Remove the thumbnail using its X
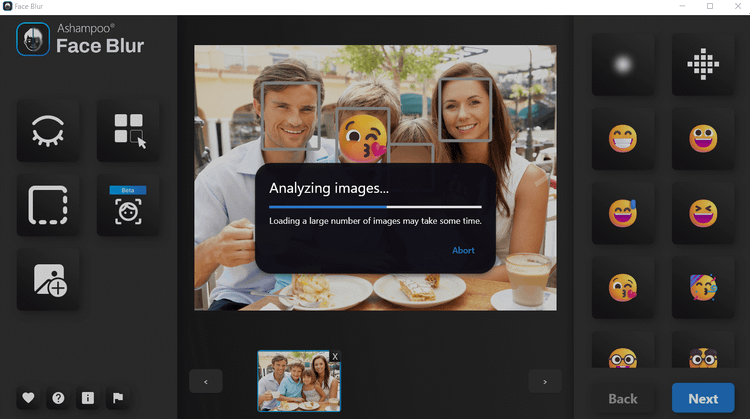Image resolution: width=750 pixels, height=419 pixels. 335,357
